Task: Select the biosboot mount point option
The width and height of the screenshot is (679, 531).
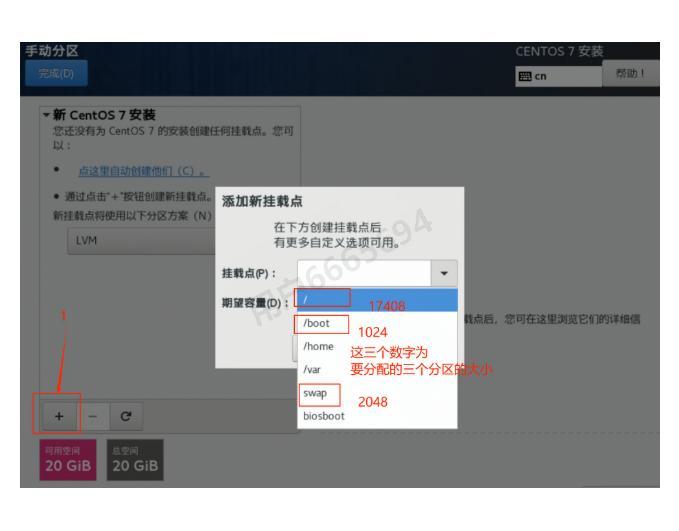Action: [x=377, y=416]
